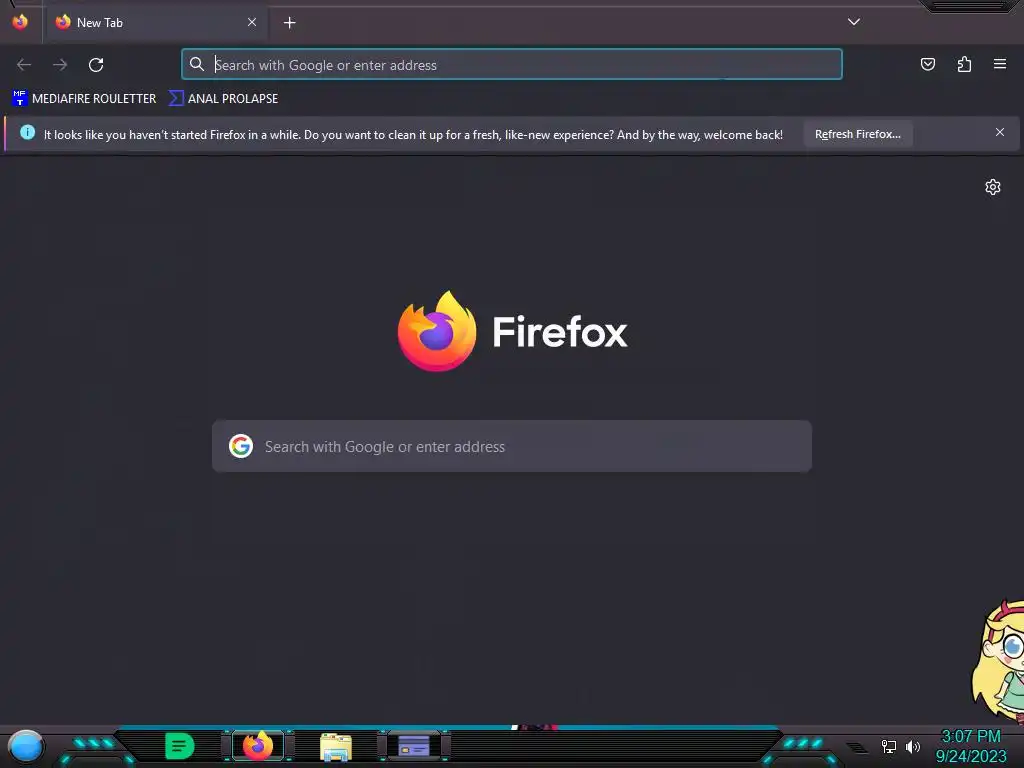Select Firefox in the taskbar

258,746
